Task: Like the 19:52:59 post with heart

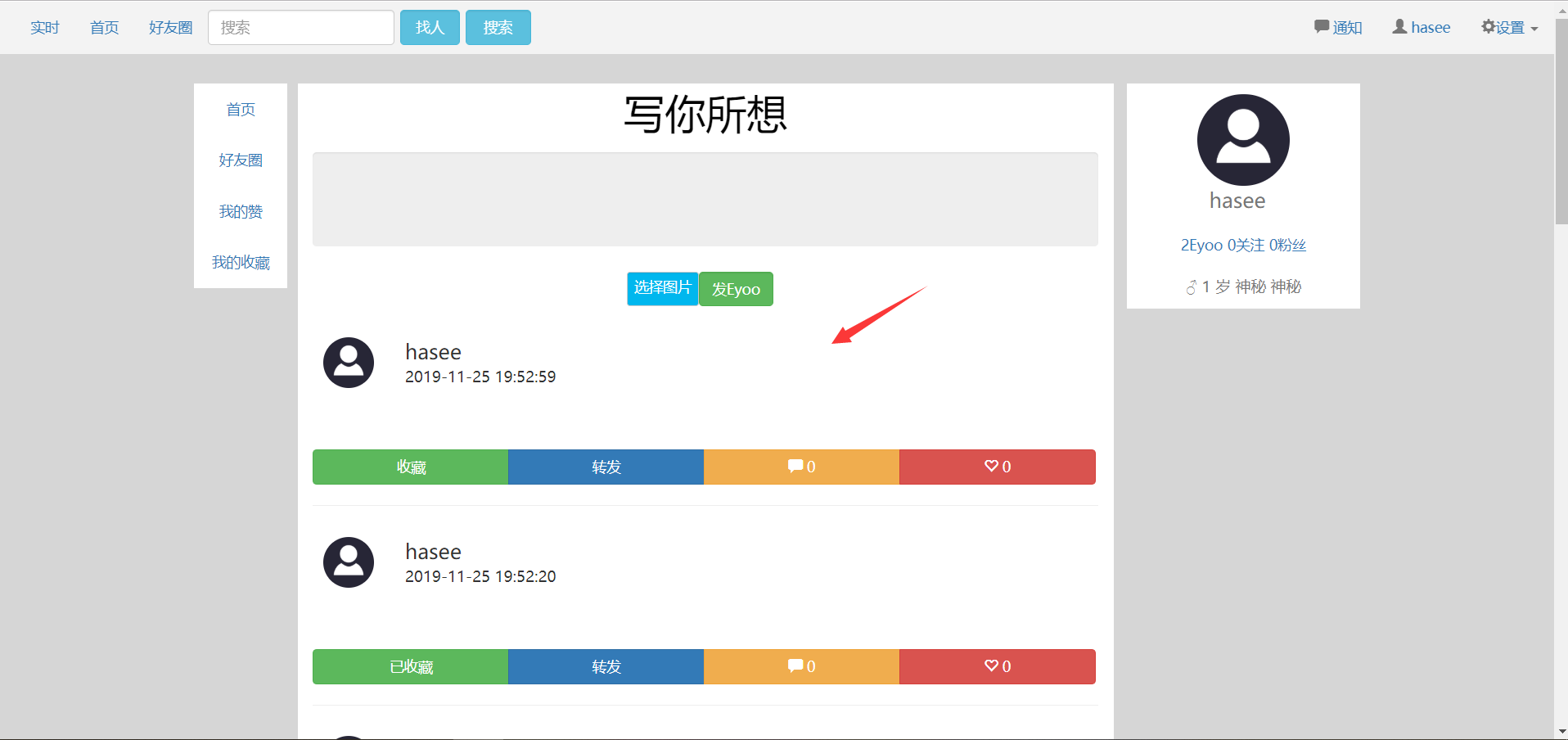Action: (998, 467)
